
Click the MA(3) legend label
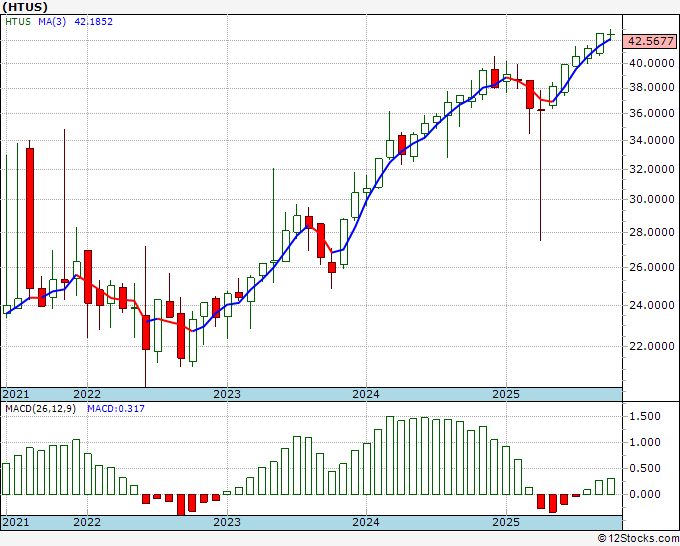point(52,22)
